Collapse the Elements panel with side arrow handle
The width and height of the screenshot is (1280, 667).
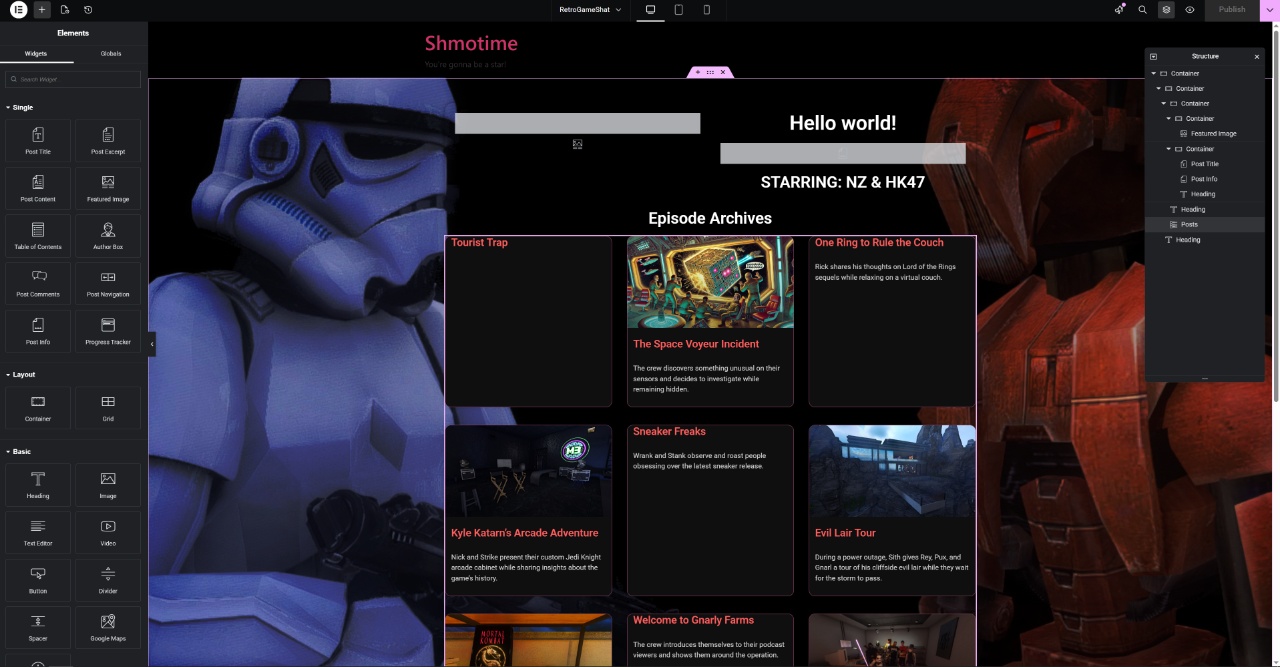click(x=152, y=344)
